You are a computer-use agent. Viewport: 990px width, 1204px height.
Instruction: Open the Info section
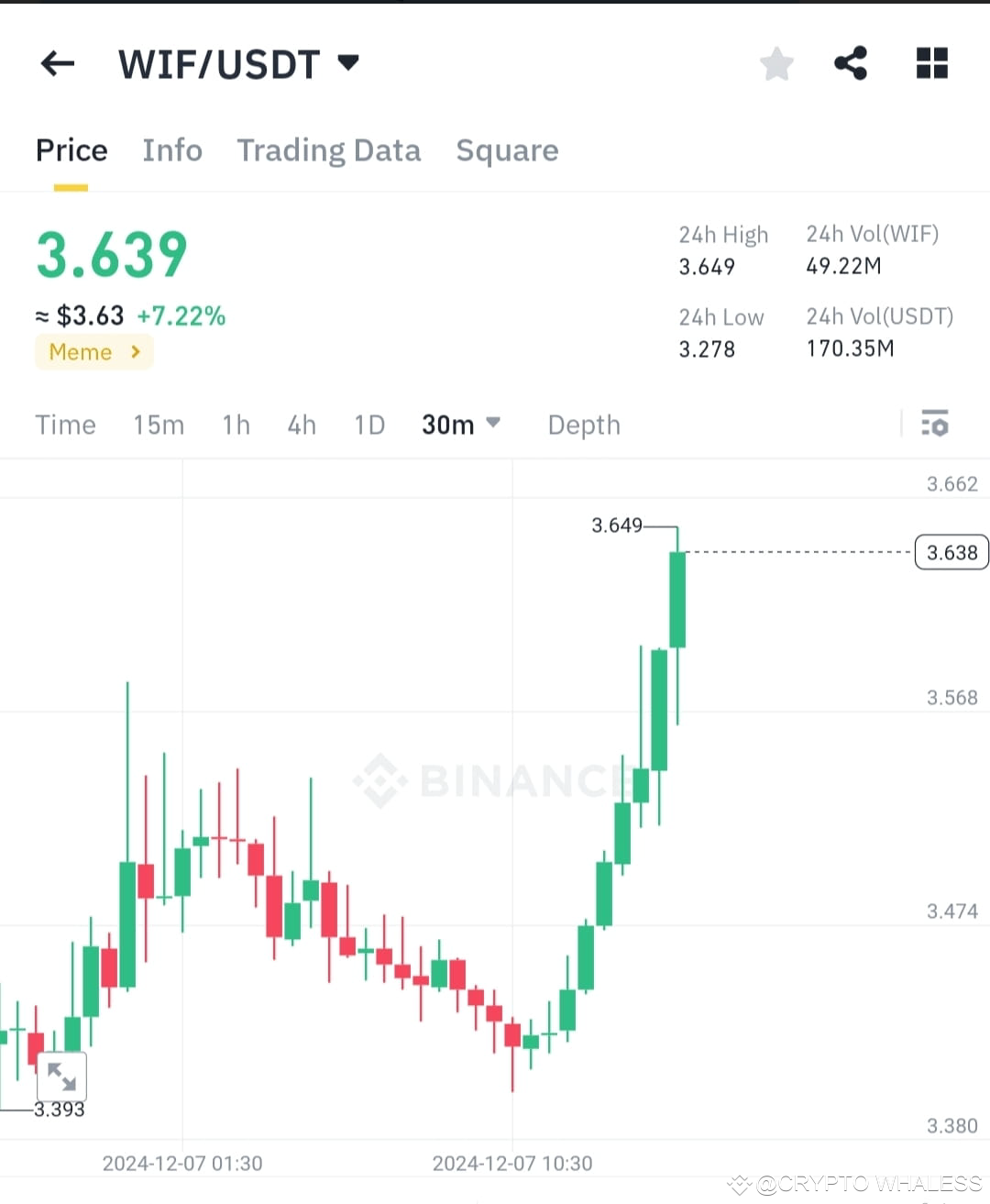[172, 150]
